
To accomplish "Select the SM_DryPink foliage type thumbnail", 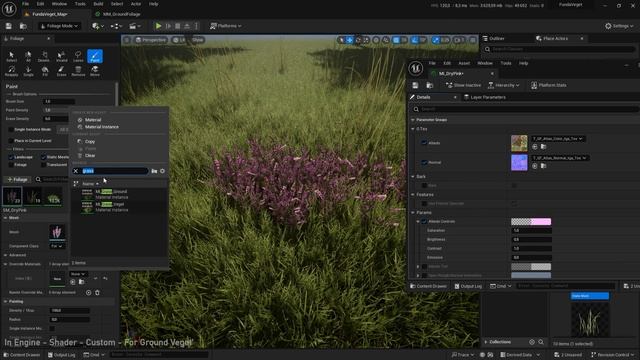I will pos(12,196).
